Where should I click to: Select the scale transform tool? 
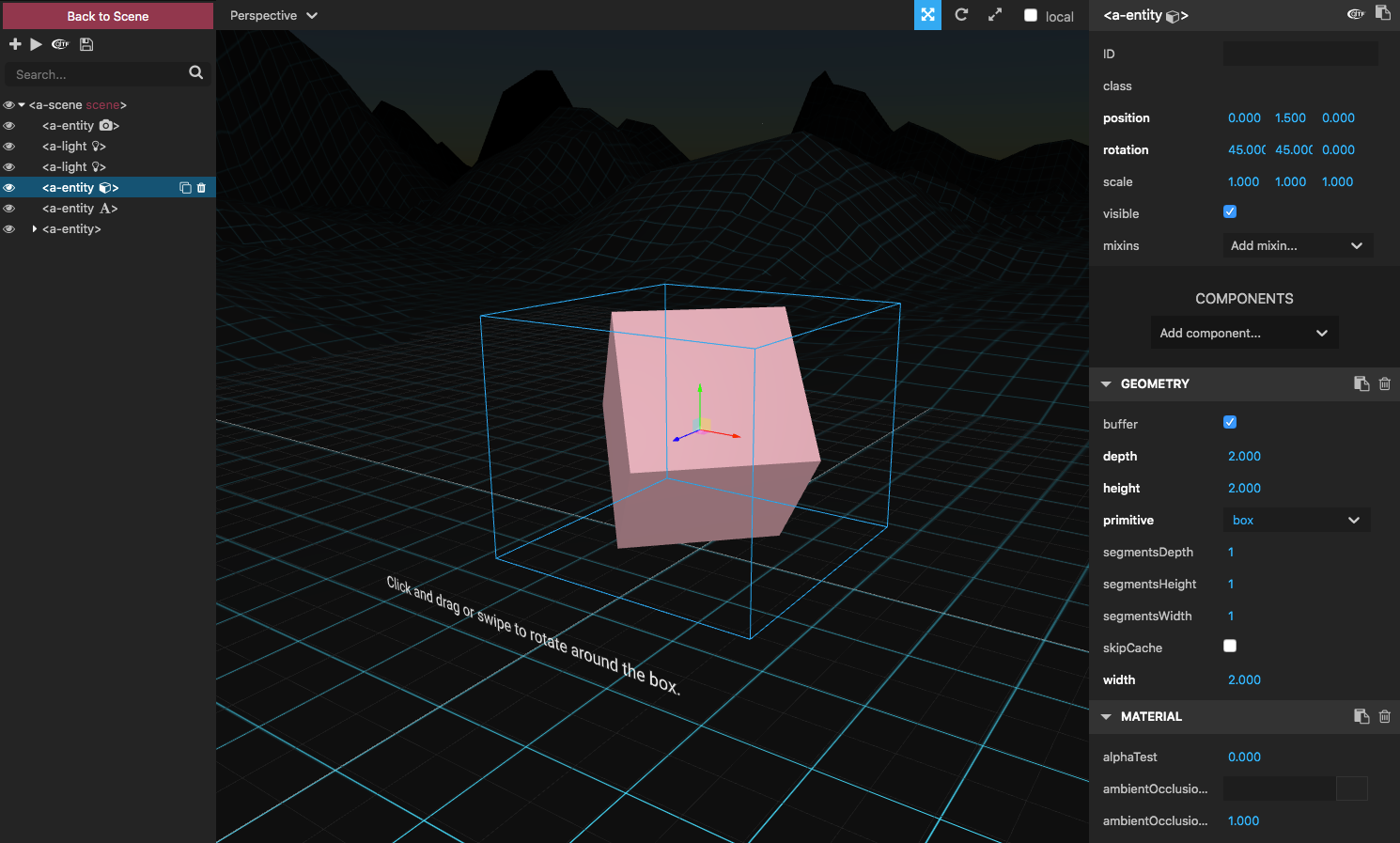(995, 15)
